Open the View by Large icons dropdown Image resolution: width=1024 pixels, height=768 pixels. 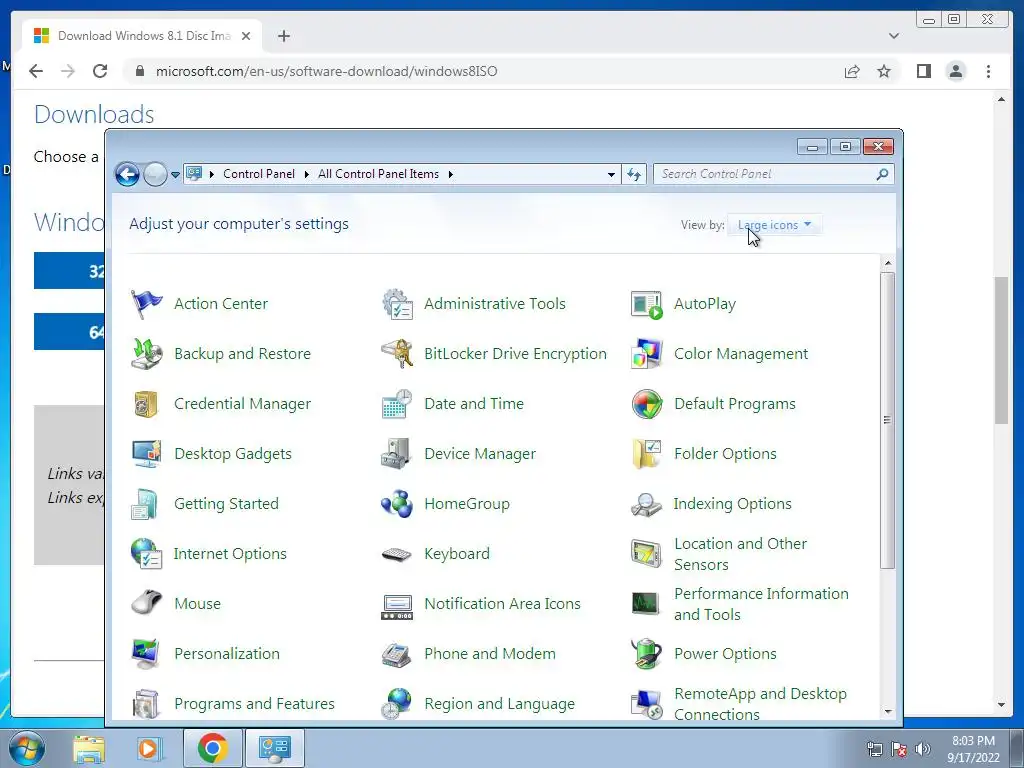[x=775, y=225]
